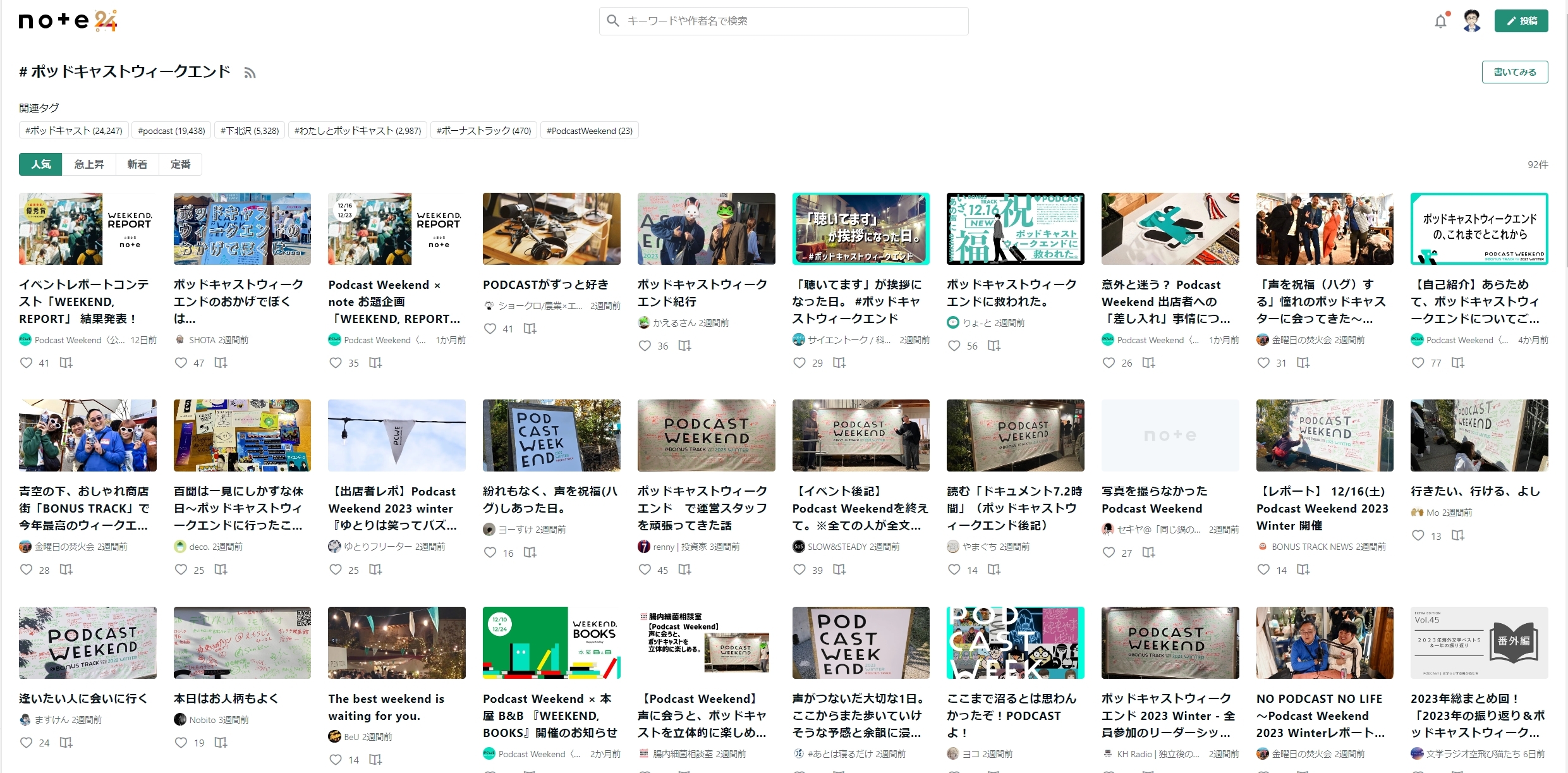
Task: Open the RSS feed icon beside hashtag title
Action: (x=250, y=73)
